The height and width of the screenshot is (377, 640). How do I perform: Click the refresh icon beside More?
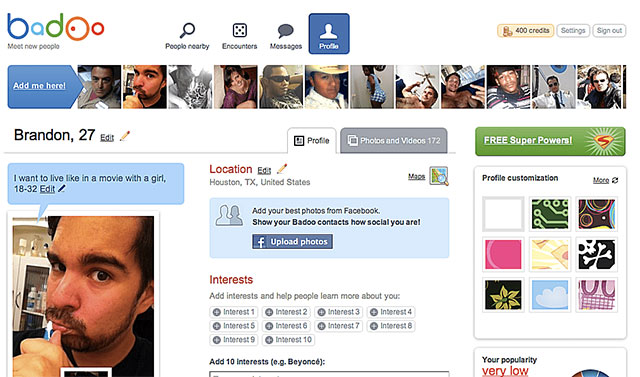point(615,180)
